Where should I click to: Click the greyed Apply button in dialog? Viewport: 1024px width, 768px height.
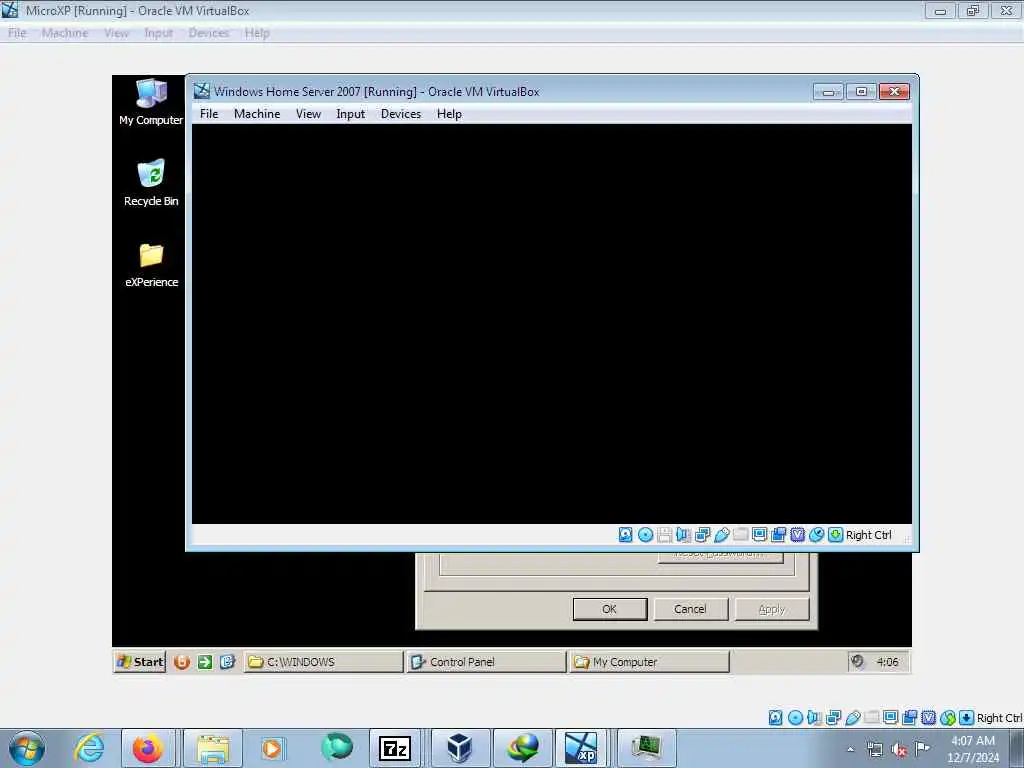coord(772,609)
